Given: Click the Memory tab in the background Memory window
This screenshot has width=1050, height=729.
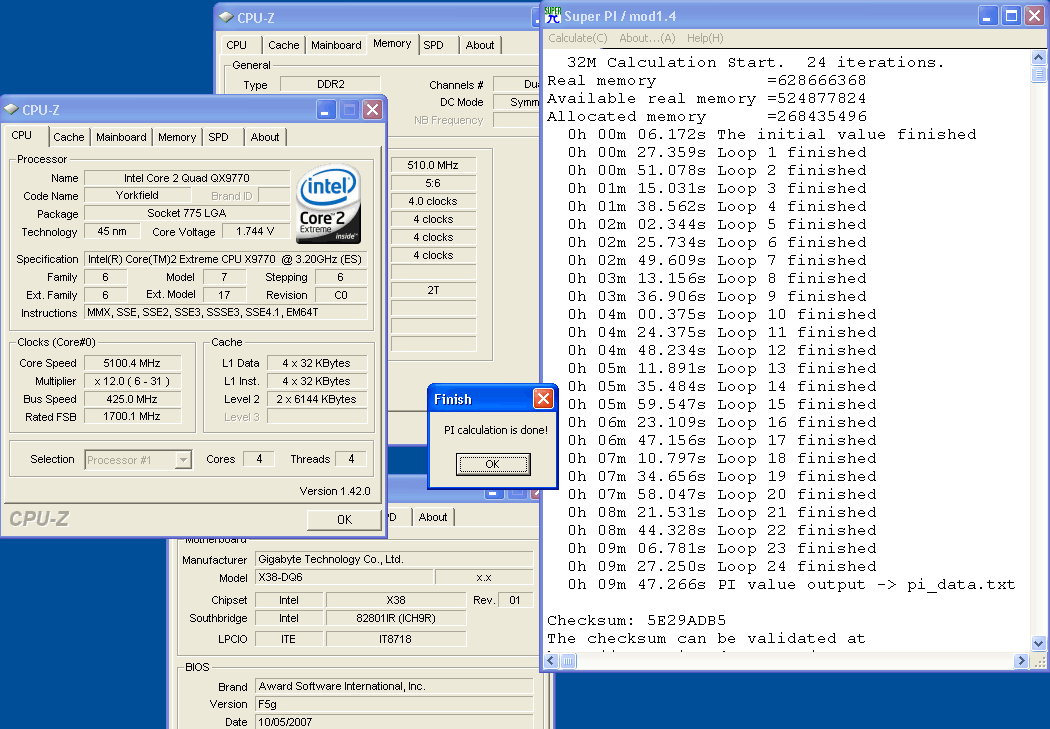Looking at the screenshot, I should pos(392,44).
